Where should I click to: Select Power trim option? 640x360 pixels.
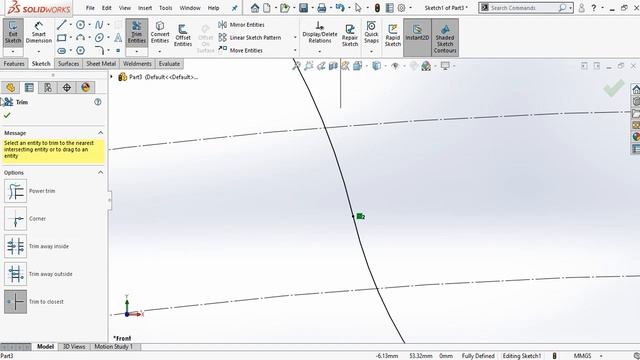(x=16, y=191)
